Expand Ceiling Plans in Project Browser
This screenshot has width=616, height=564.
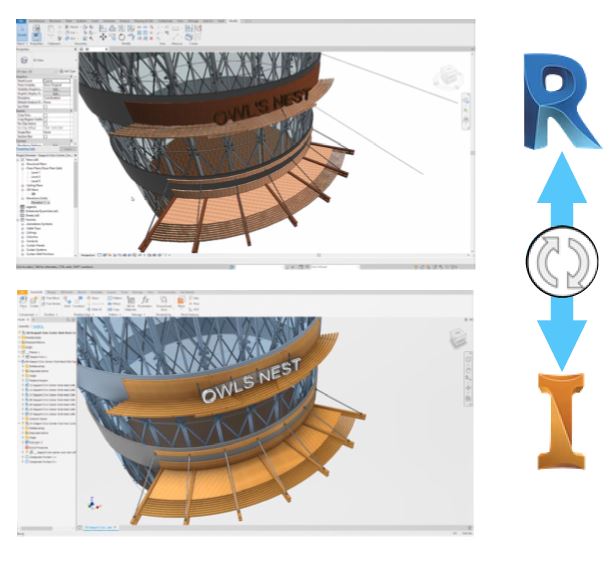pos(22,185)
